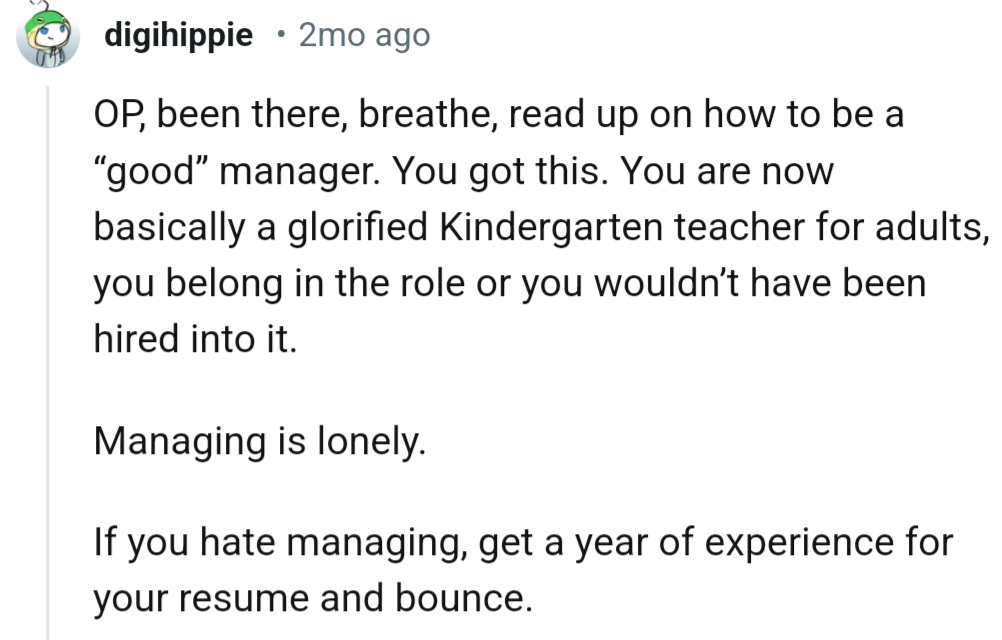Viewport: 1002px width, 640px height.
Task: Click the phrase "teacher for adults"
Action: 823,228
